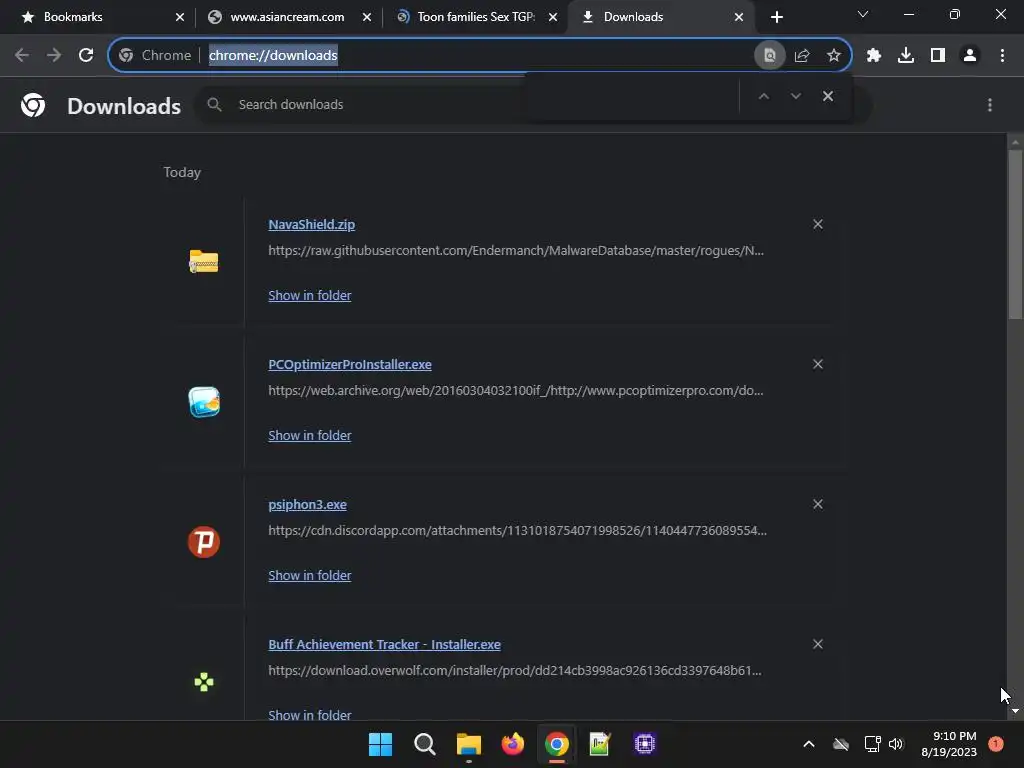Click the cdn.discordapp.com source URL text
1024x768 pixels.
[x=517, y=530]
